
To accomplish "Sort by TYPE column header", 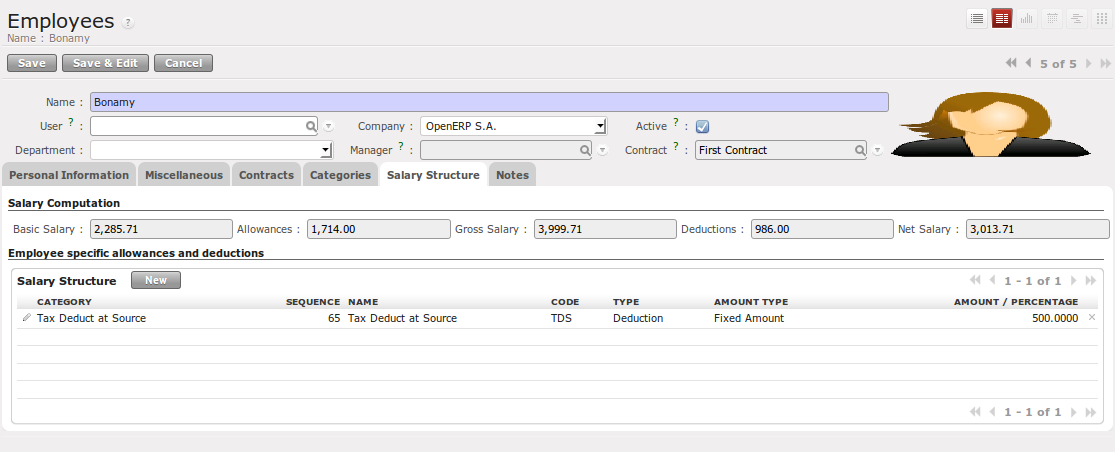I will (x=626, y=302).
